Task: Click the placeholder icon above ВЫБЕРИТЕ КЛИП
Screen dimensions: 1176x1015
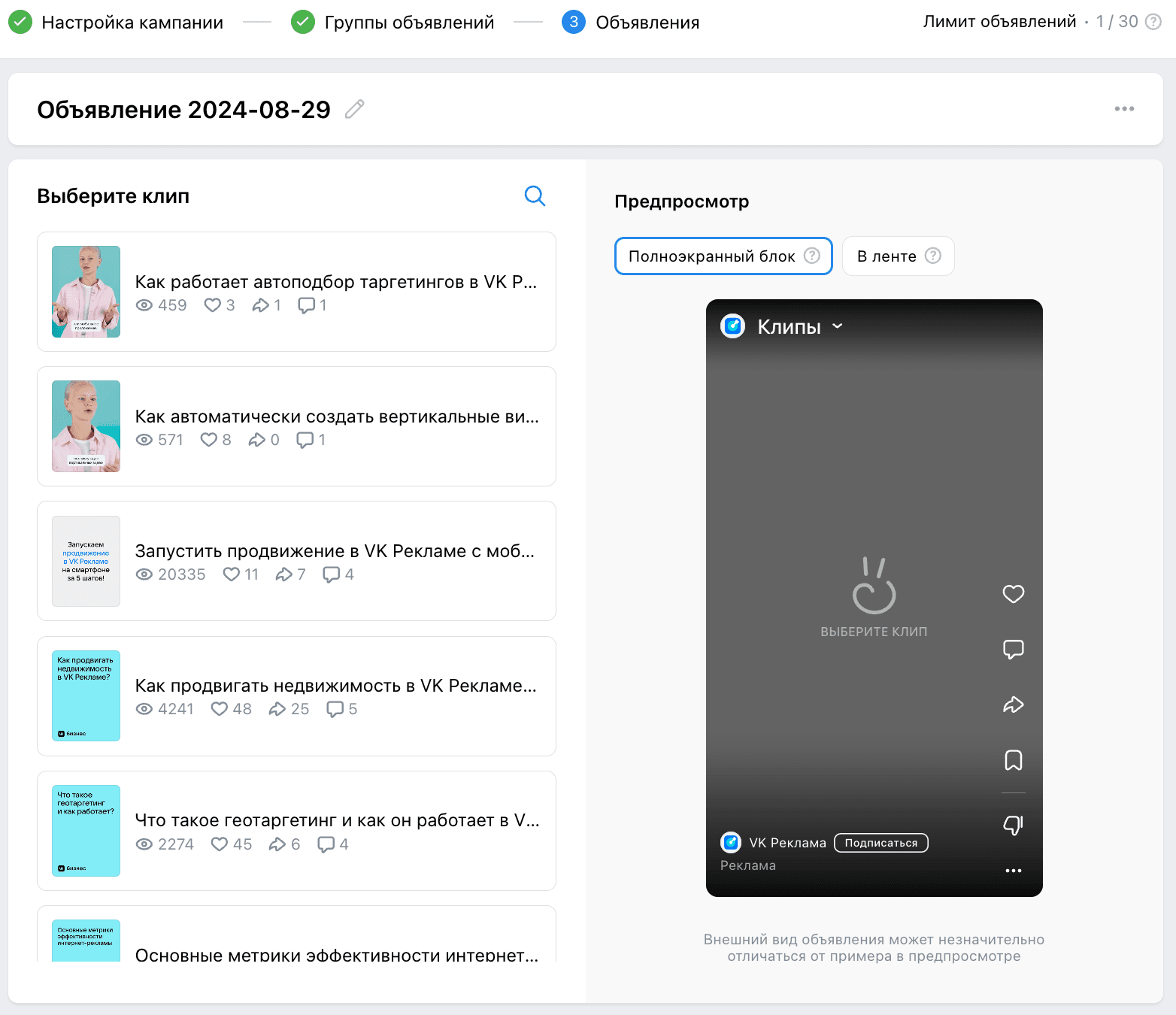Action: (x=874, y=586)
